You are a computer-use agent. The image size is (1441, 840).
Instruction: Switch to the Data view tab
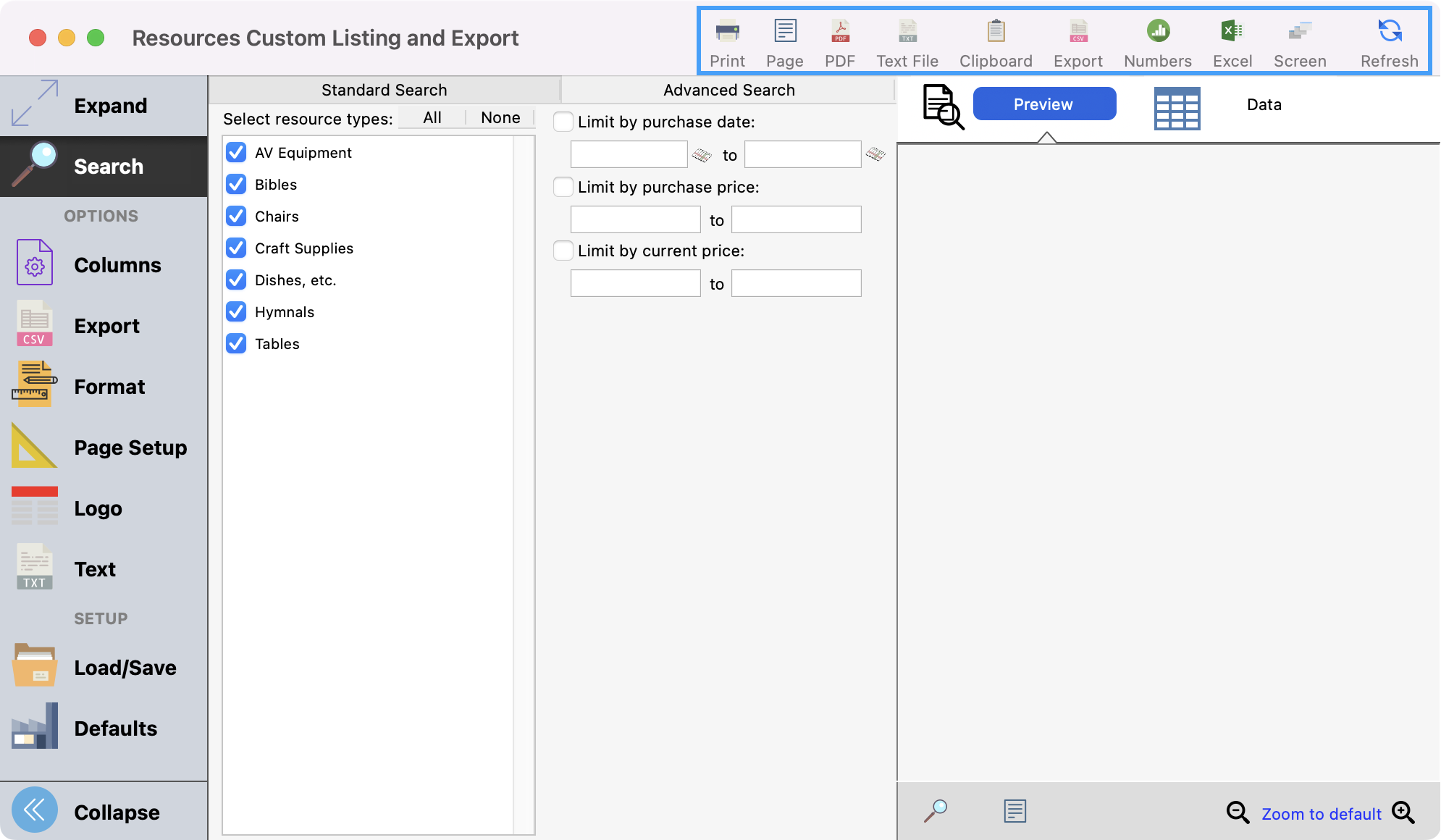coord(1264,105)
